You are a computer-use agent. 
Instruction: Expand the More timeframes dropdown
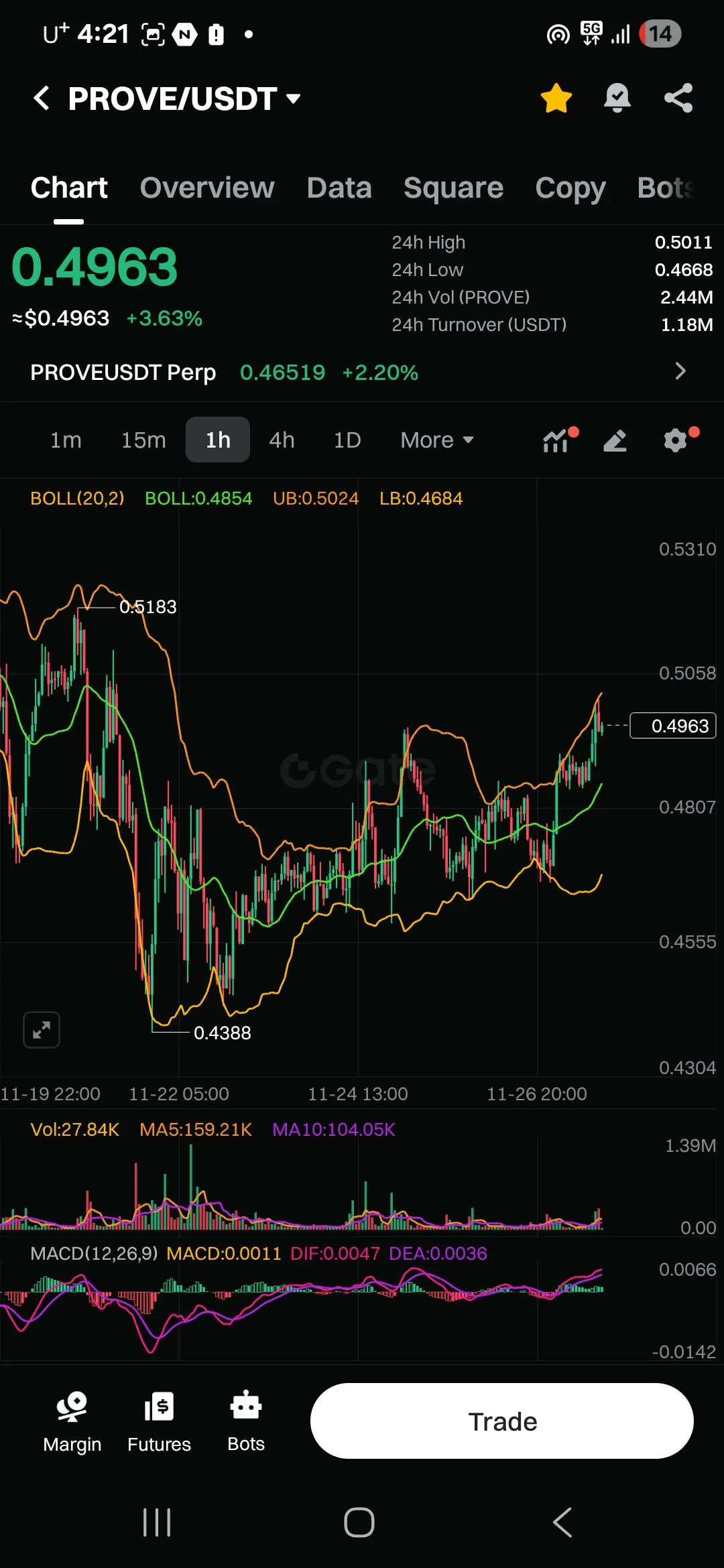[437, 440]
